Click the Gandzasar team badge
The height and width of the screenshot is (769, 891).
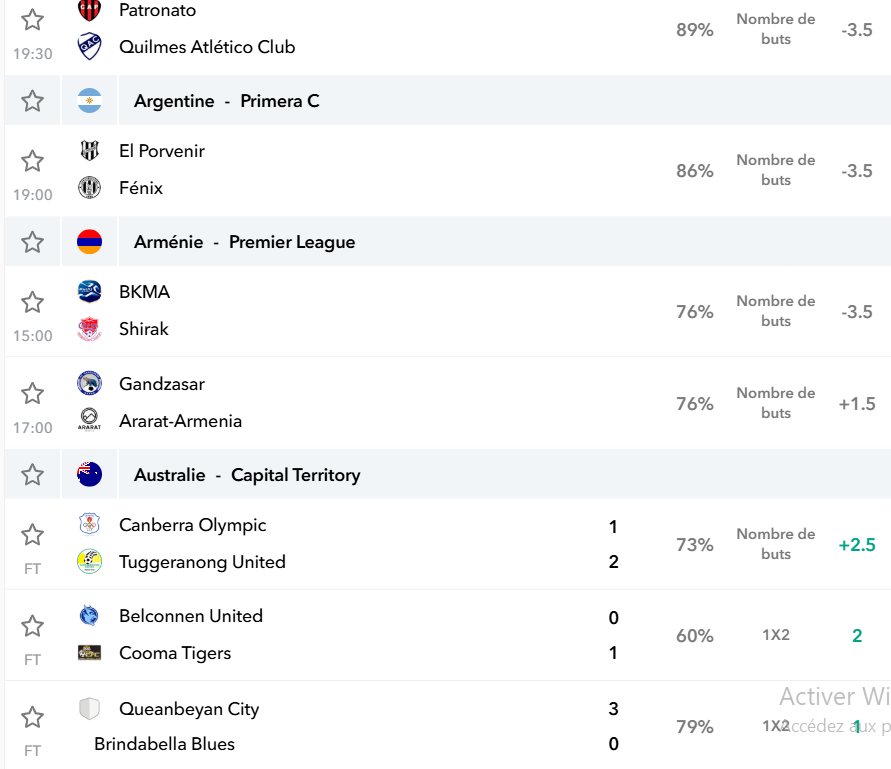(x=89, y=383)
